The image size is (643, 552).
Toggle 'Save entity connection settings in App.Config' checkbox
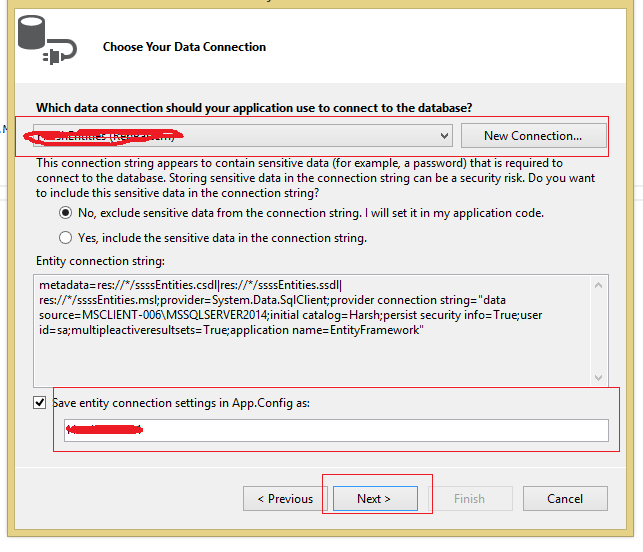[40, 402]
